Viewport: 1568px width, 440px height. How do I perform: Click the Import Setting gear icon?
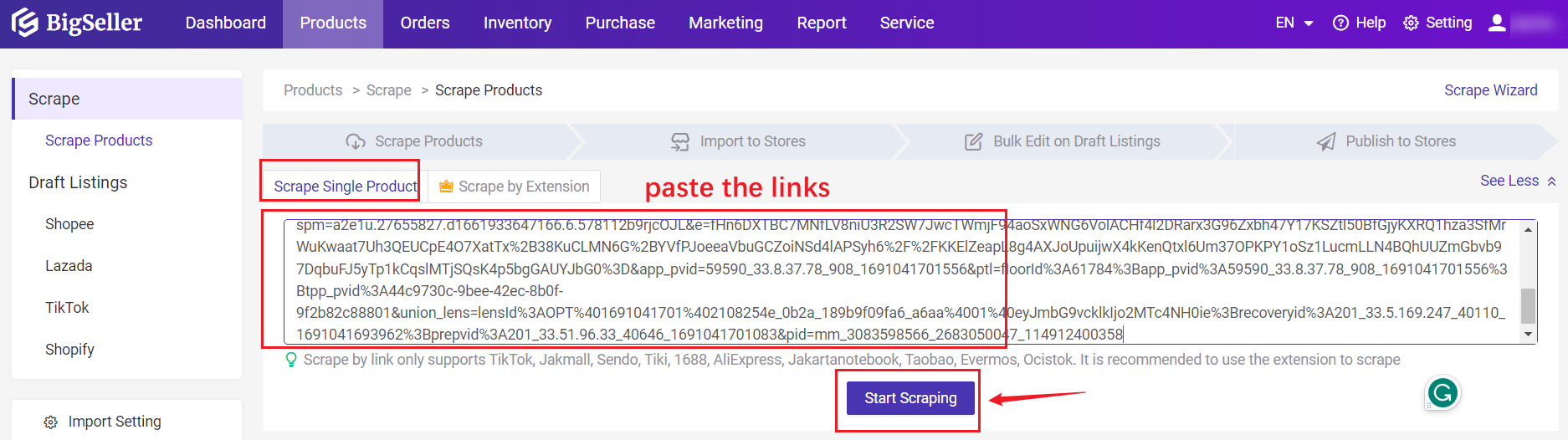51,422
